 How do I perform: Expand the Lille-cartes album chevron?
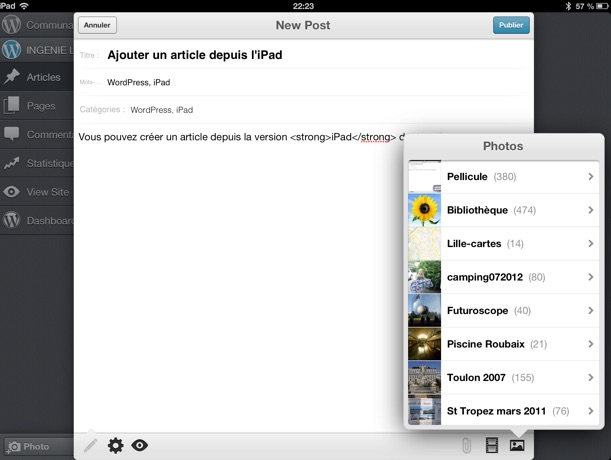pos(591,244)
